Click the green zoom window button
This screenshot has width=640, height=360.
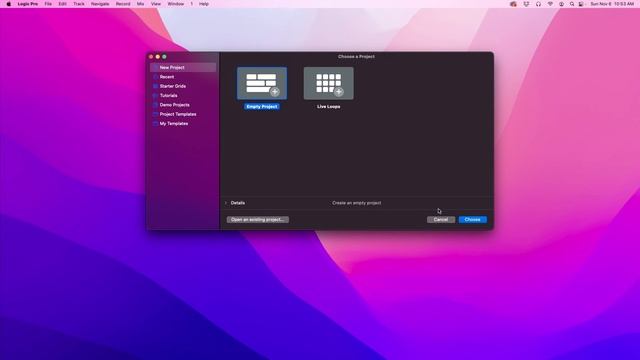click(164, 57)
